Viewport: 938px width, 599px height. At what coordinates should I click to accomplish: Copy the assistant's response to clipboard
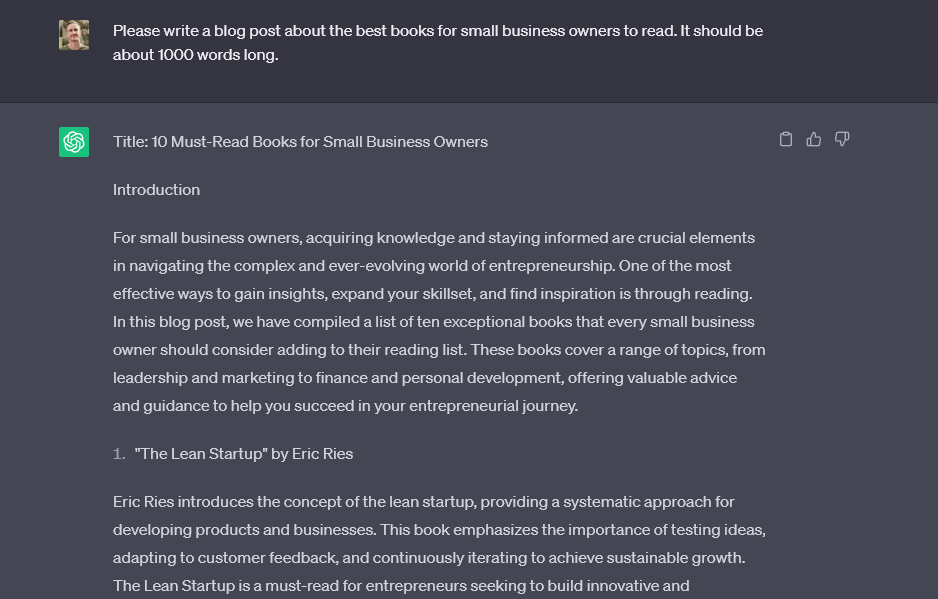tap(786, 139)
